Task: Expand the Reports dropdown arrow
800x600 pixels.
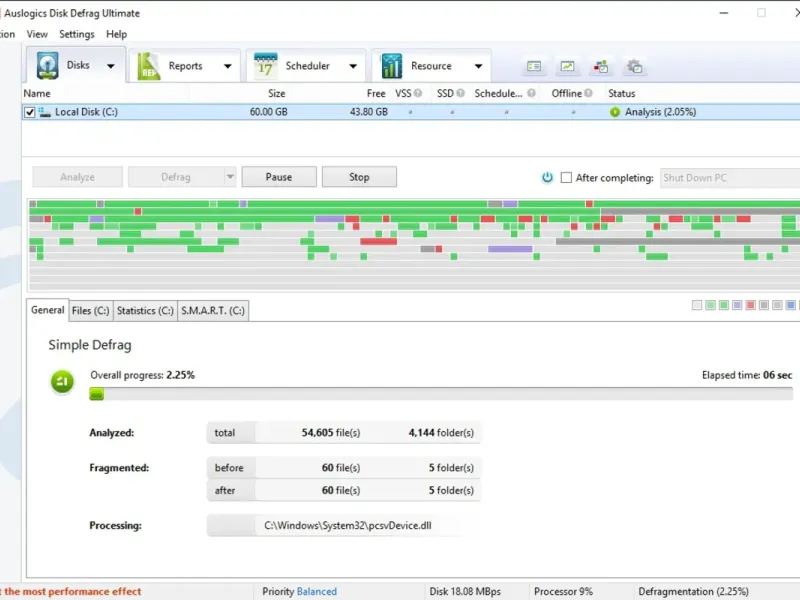Action: point(228,66)
